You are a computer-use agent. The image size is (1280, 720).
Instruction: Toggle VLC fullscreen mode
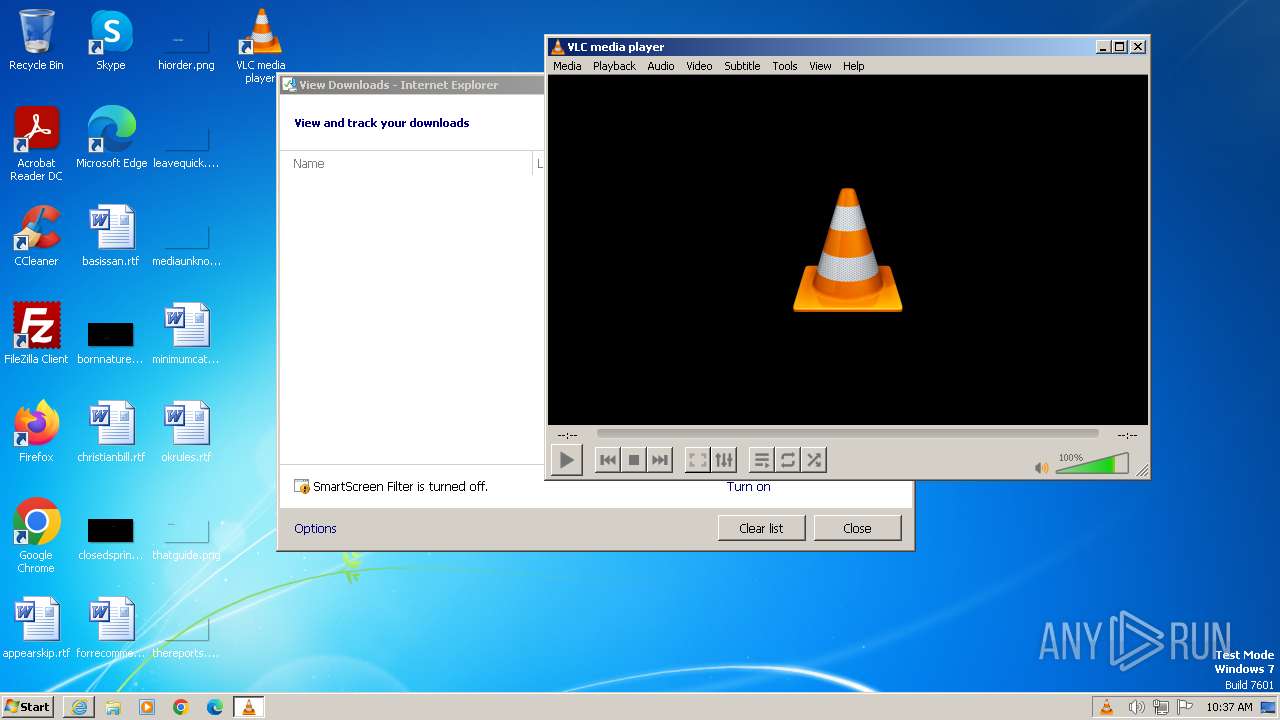point(698,460)
